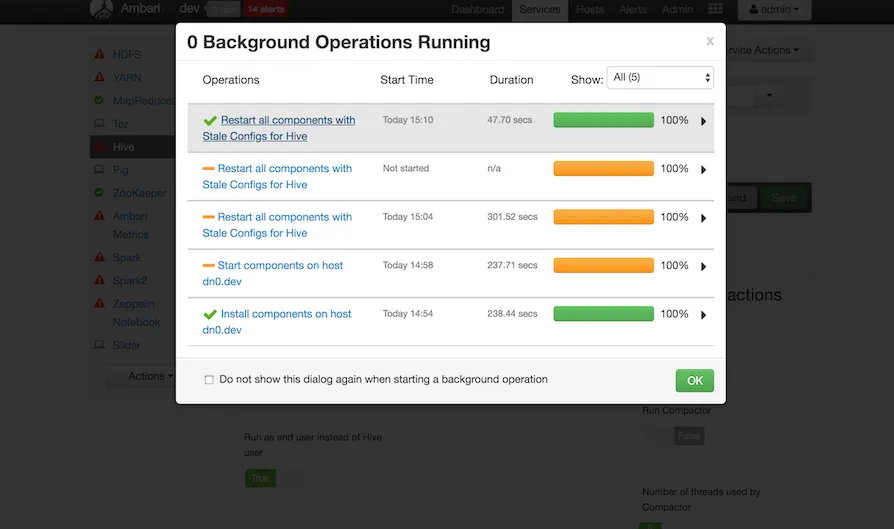The width and height of the screenshot is (894, 529).
Task: Go to the Dashboard tab
Action: pos(478,9)
